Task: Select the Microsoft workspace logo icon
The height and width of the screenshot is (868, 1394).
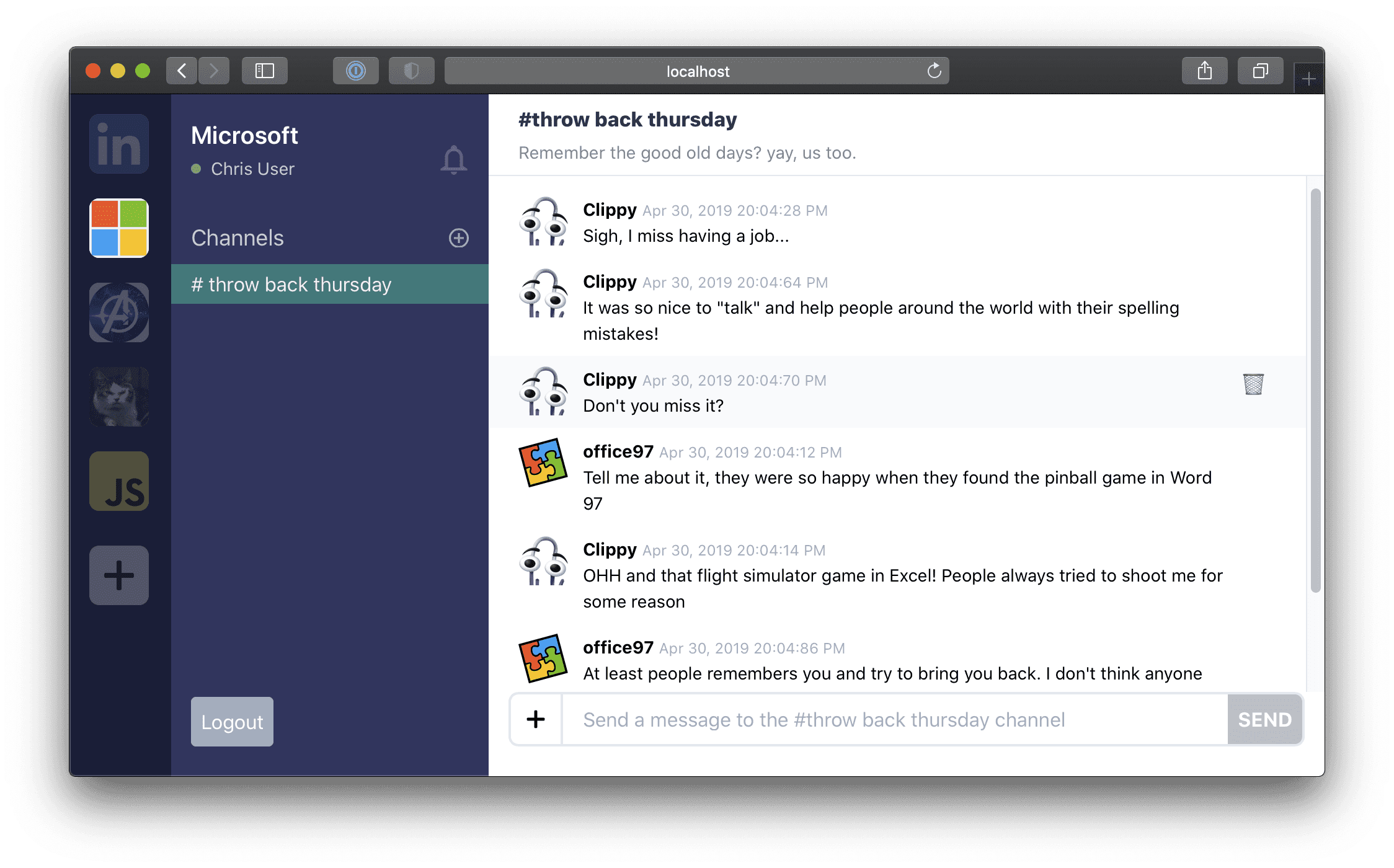Action: (x=119, y=228)
